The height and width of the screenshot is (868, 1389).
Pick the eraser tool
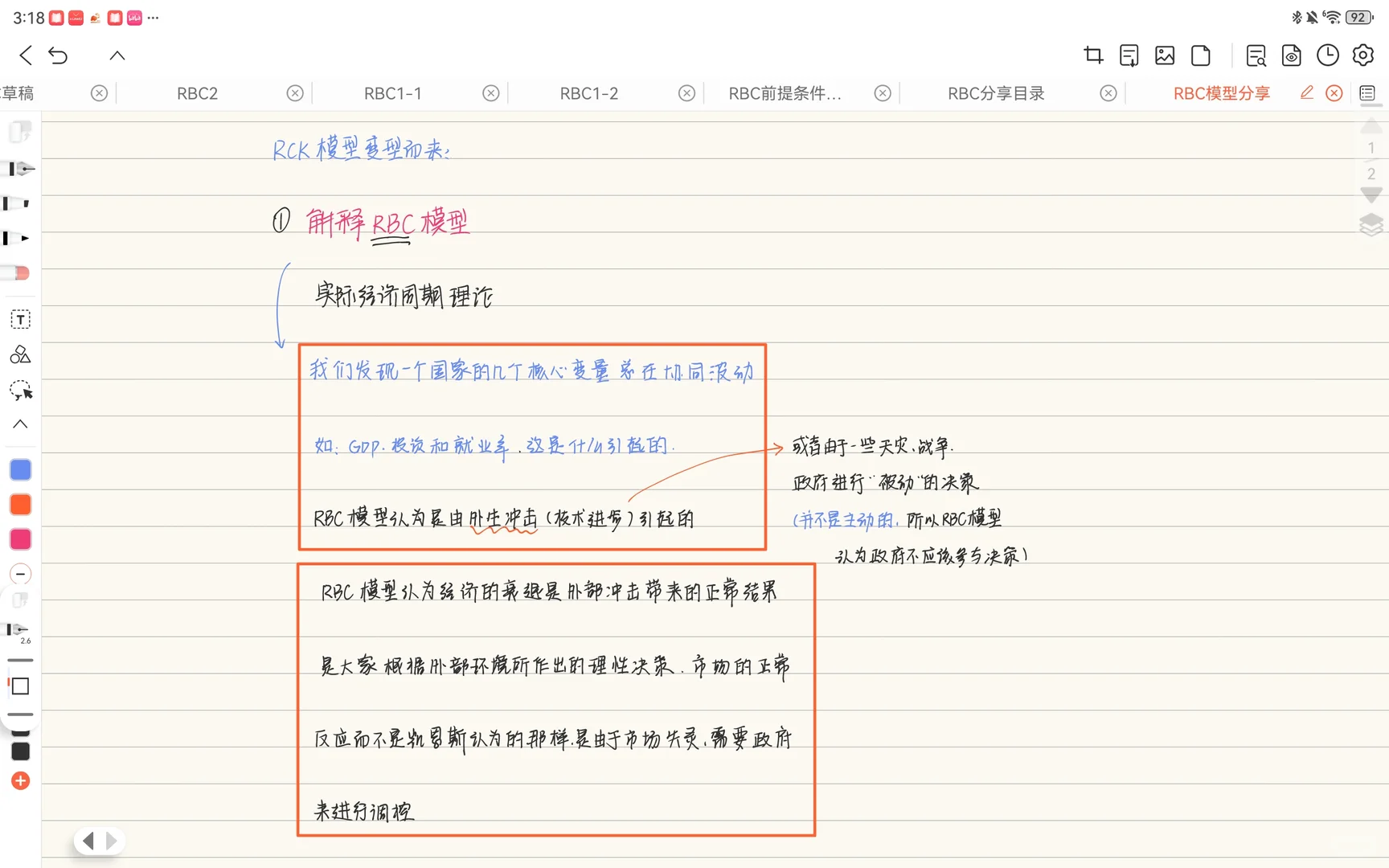point(19,273)
